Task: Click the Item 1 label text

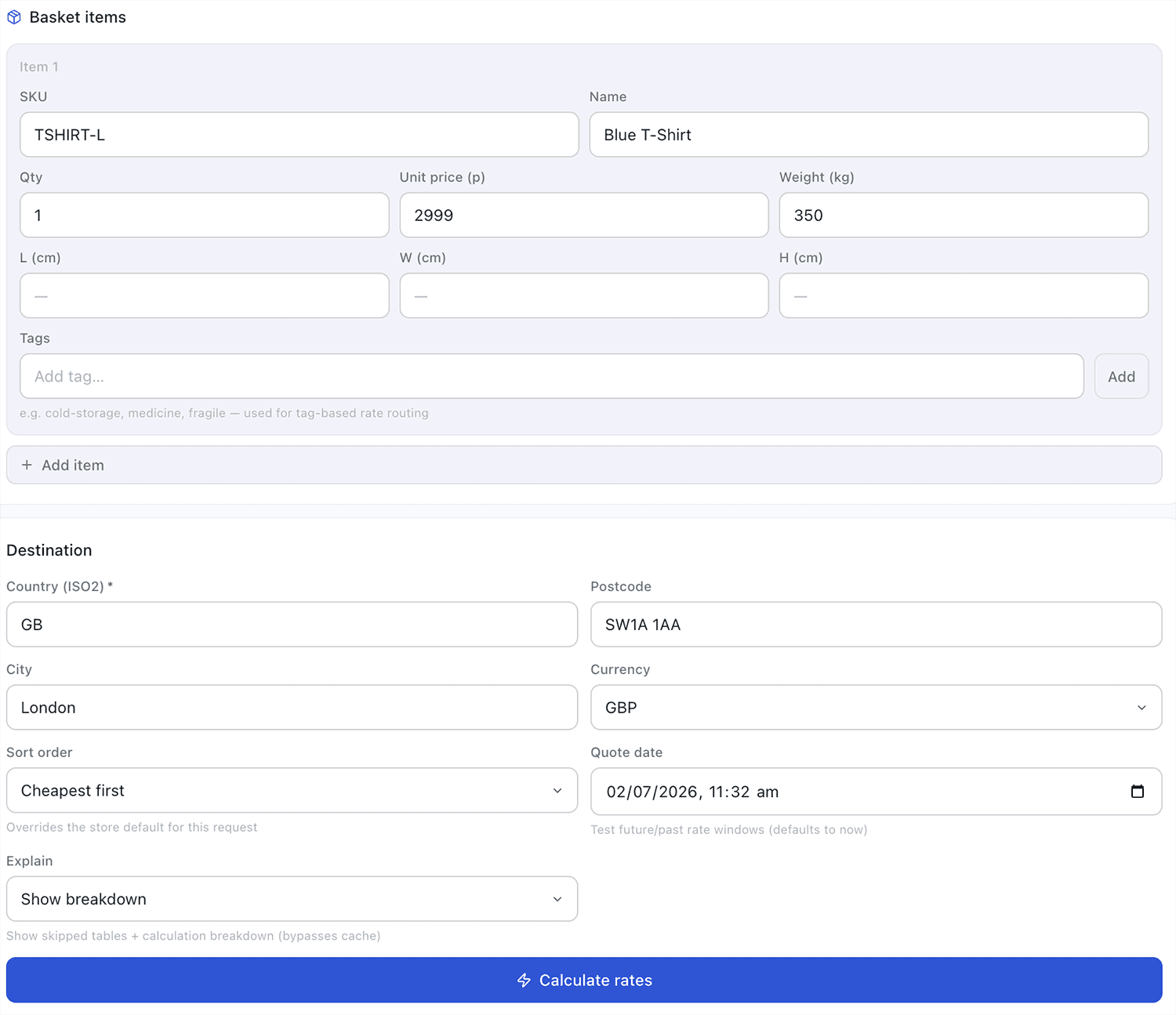Action: (39, 67)
